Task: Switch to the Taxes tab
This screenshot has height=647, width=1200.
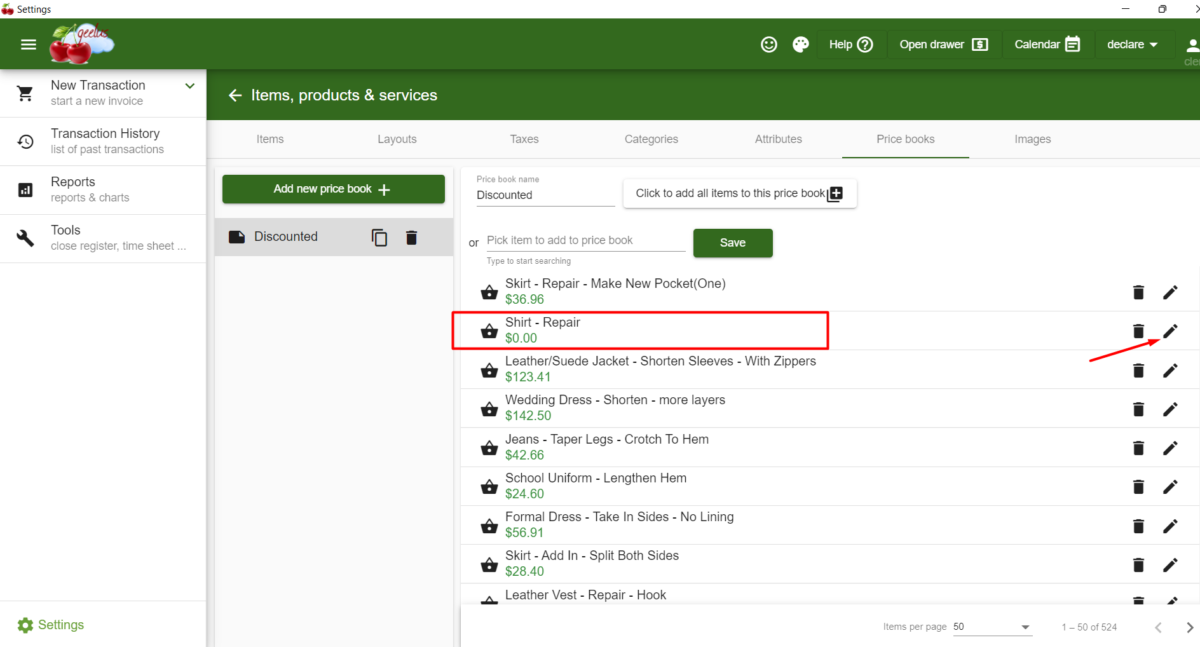Action: tap(524, 139)
